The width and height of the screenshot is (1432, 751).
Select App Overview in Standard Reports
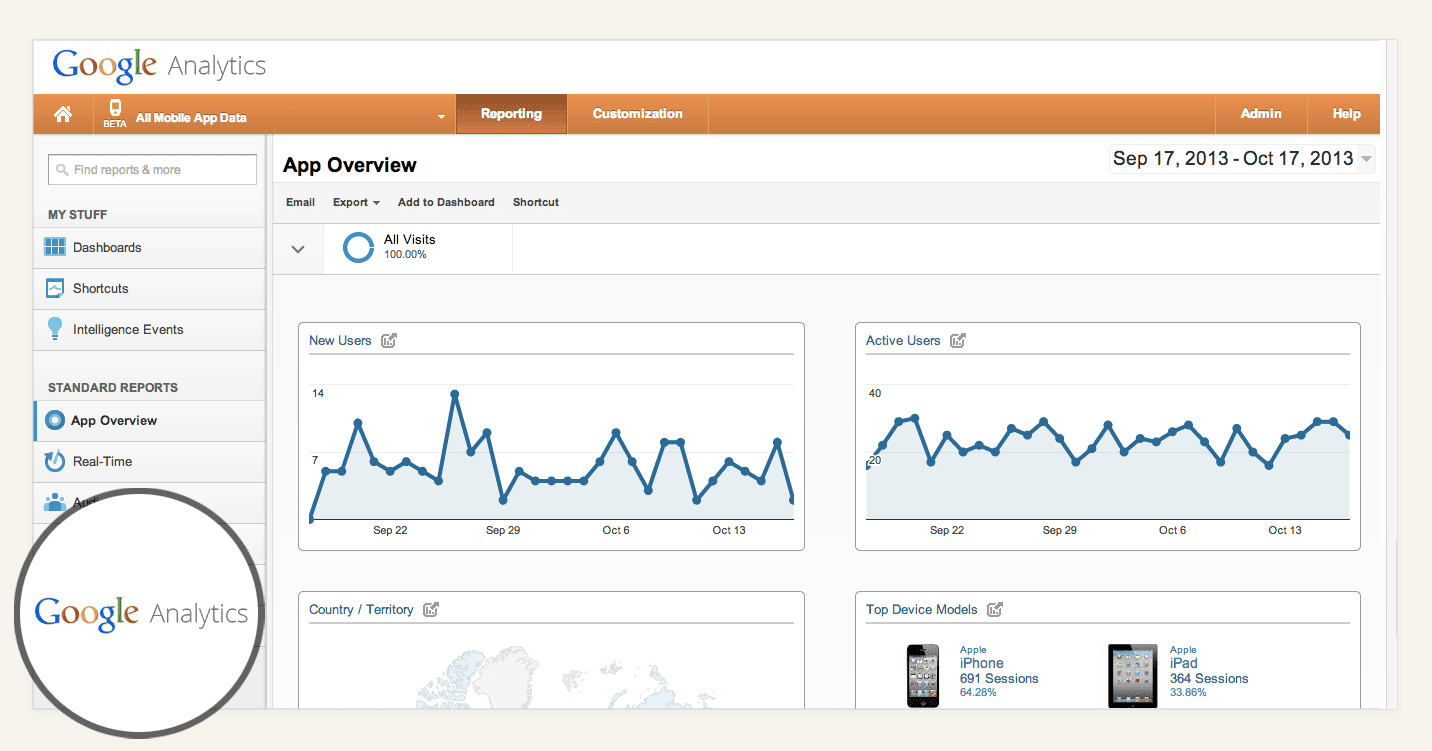pos(151,421)
